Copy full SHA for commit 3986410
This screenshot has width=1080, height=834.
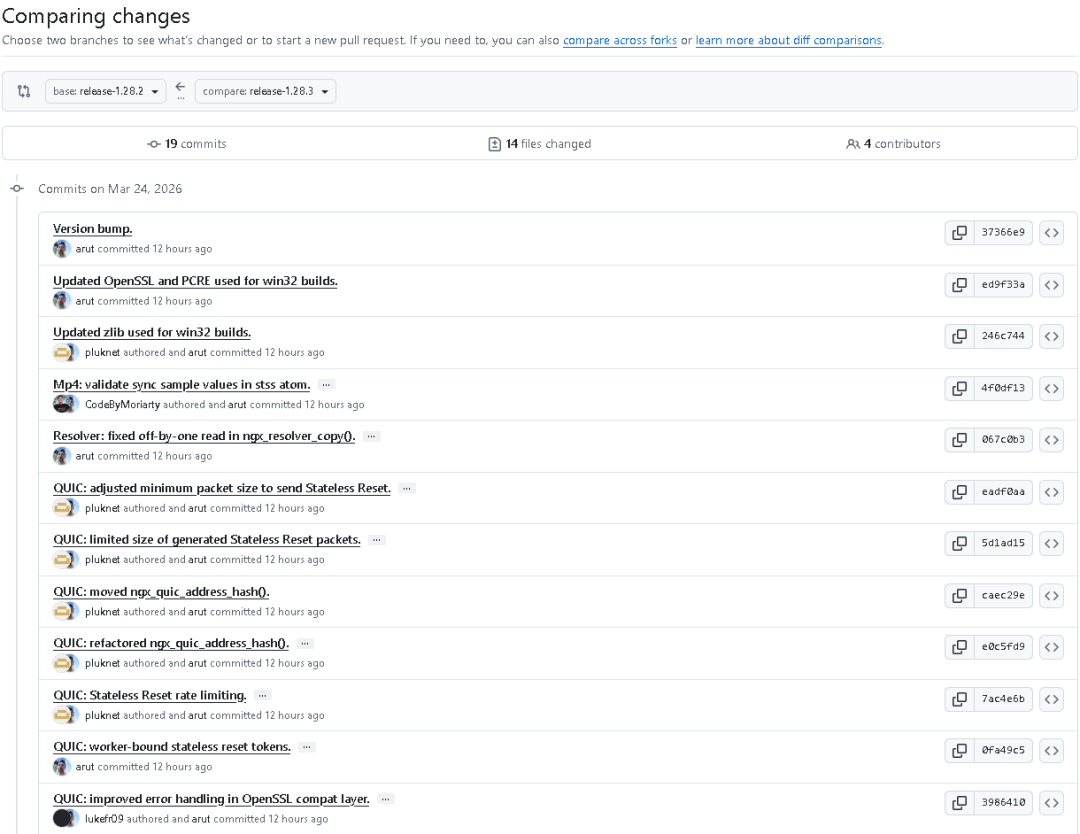(x=959, y=802)
